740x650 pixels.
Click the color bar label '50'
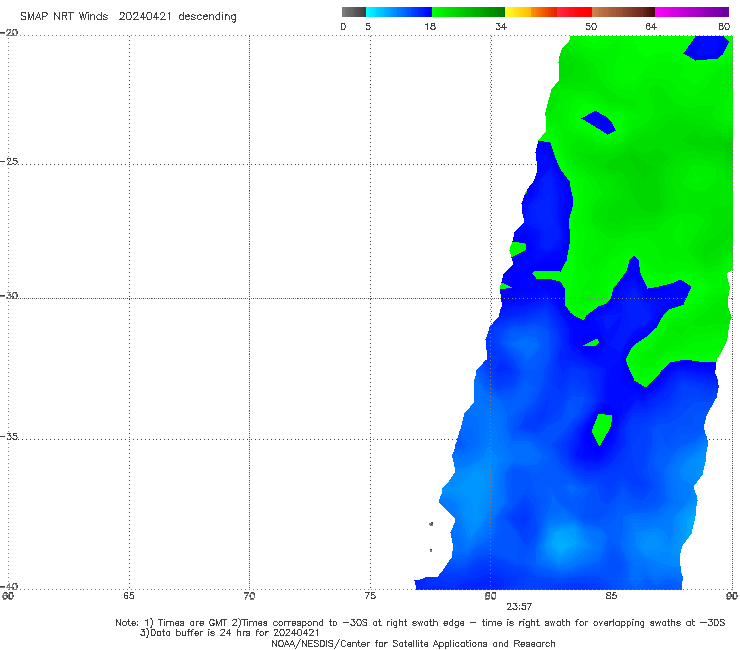[591, 26]
